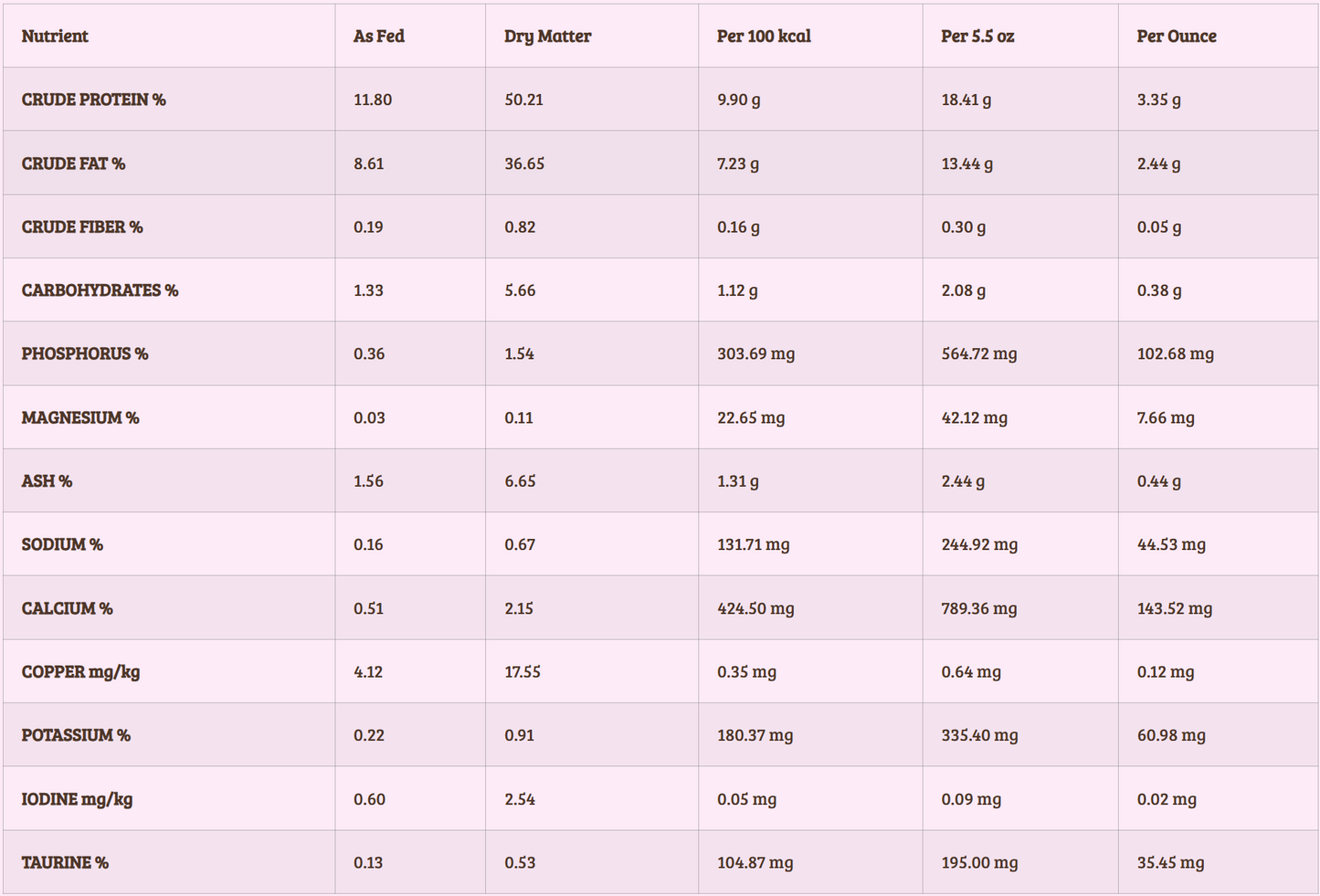
Task: Select the CRUDE PROTEIN % row label
Action: 94,100
